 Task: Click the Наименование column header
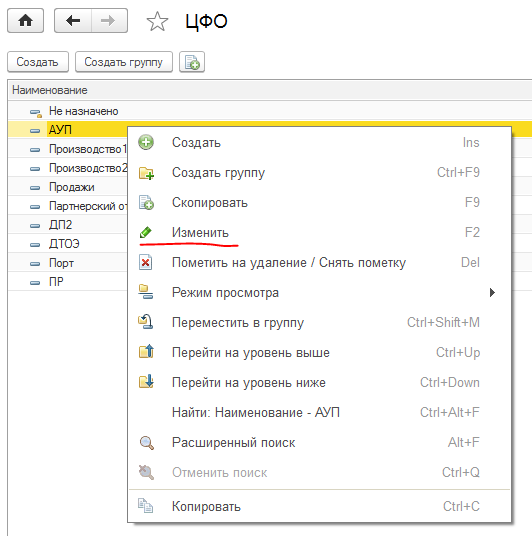(269, 90)
